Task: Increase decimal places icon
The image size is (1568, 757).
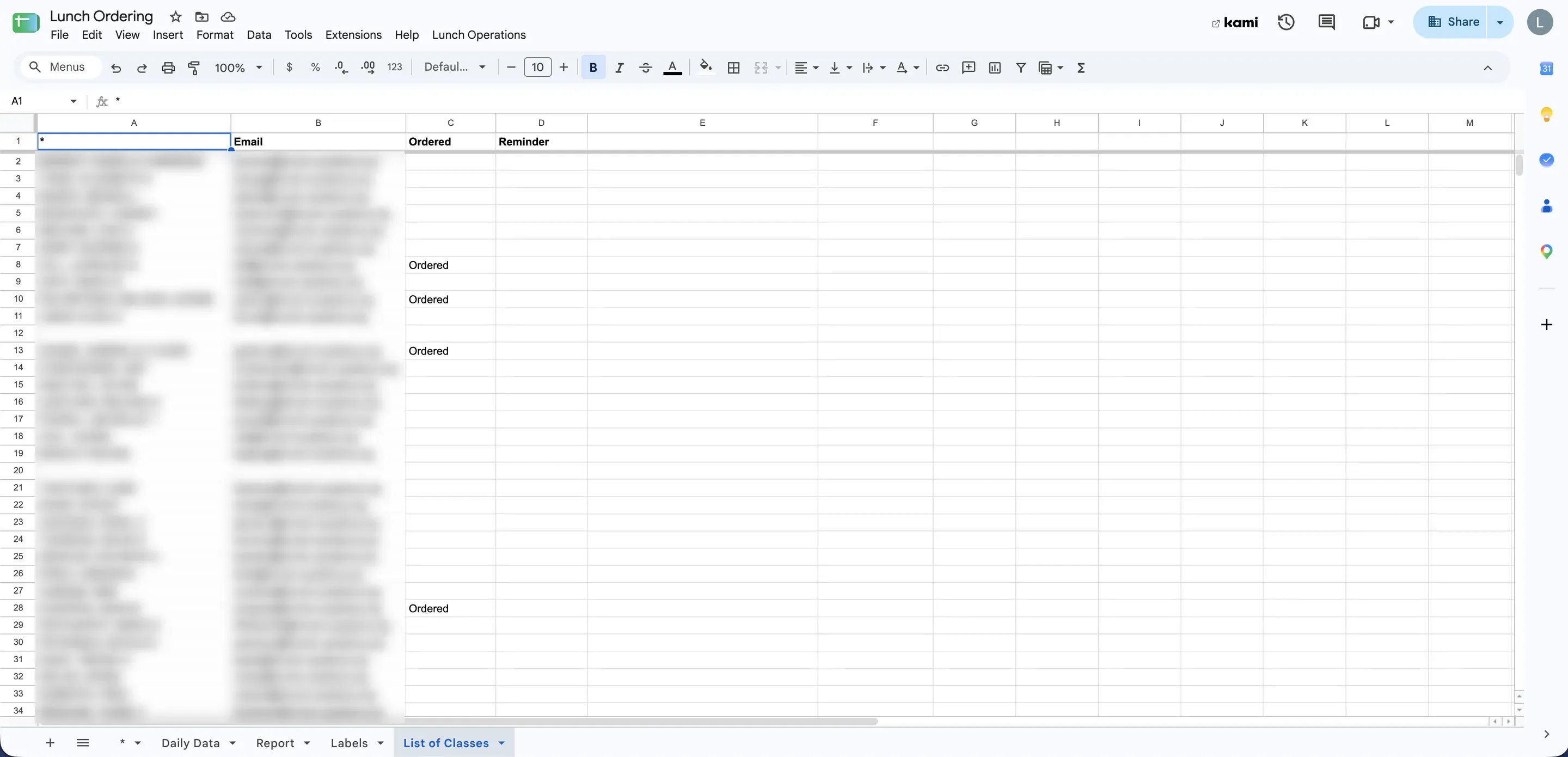Action: 367,68
